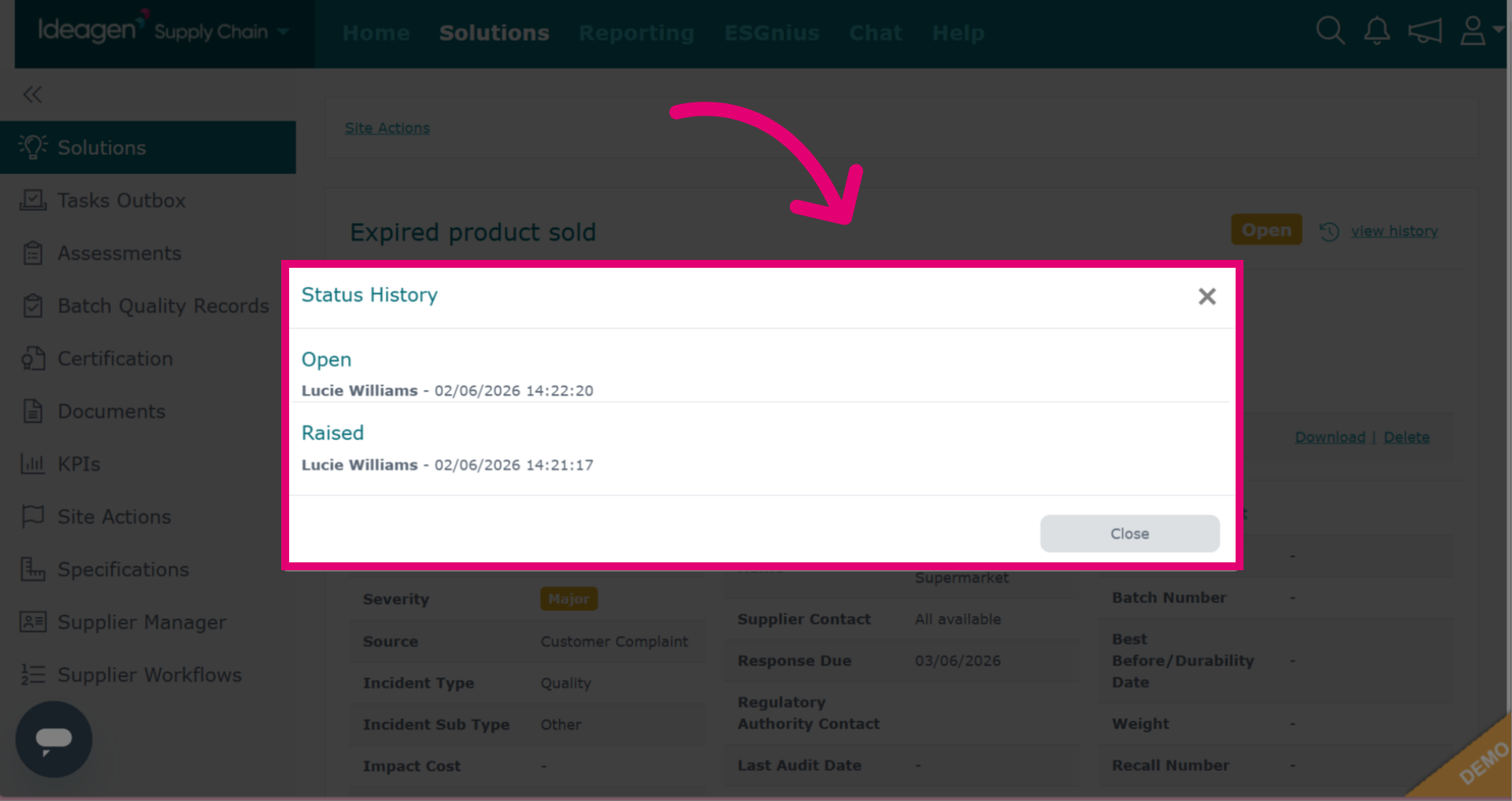This screenshot has width=1512, height=801.
Task: Select KPIs in sidebar
Action: (x=79, y=464)
